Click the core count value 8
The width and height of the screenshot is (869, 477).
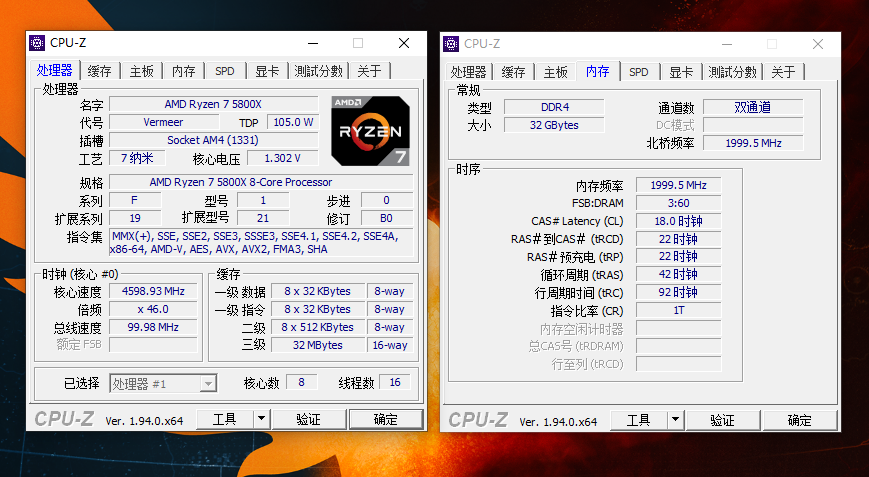[x=301, y=382]
